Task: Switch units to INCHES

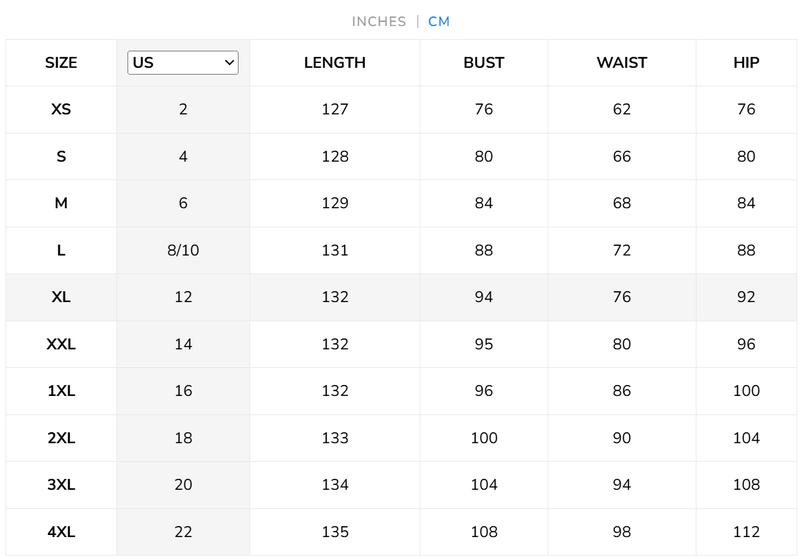Action: (379, 21)
